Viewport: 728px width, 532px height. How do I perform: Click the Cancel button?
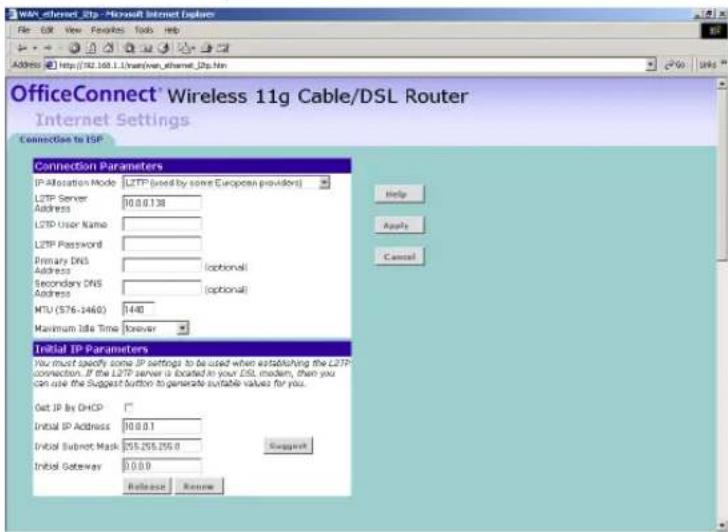(399, 257)
